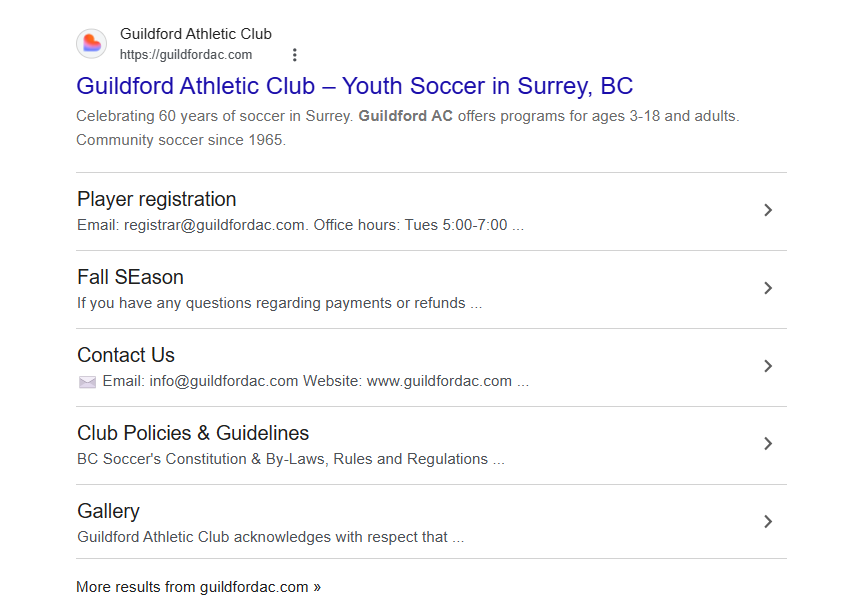The height and width of the screenshot is (605, 863).
Task: Click More results from guildfordac.com
Action: point(198,587)
